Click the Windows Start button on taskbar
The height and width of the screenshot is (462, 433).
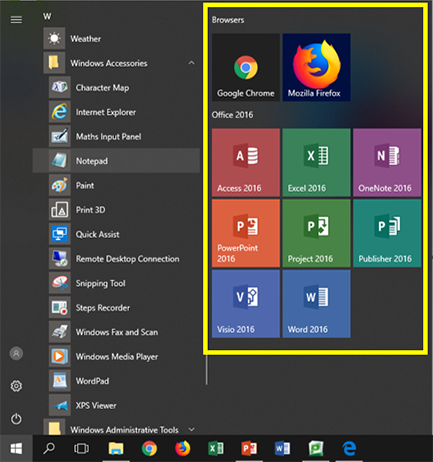[x=16, y=448]
